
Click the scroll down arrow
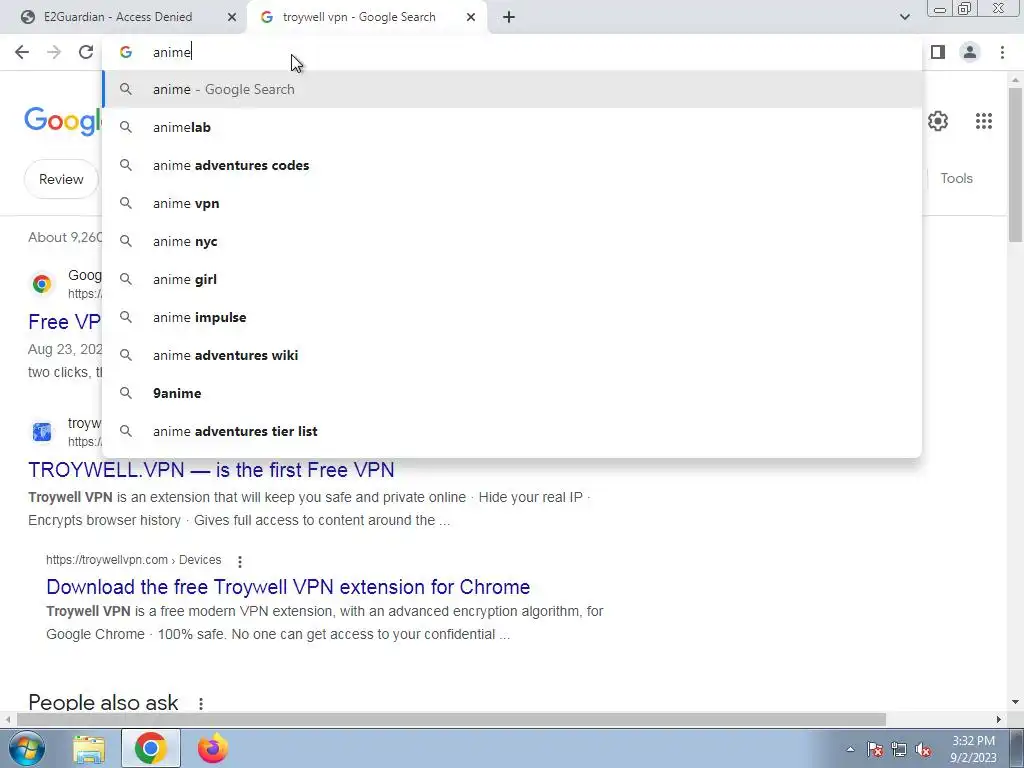1015,702
